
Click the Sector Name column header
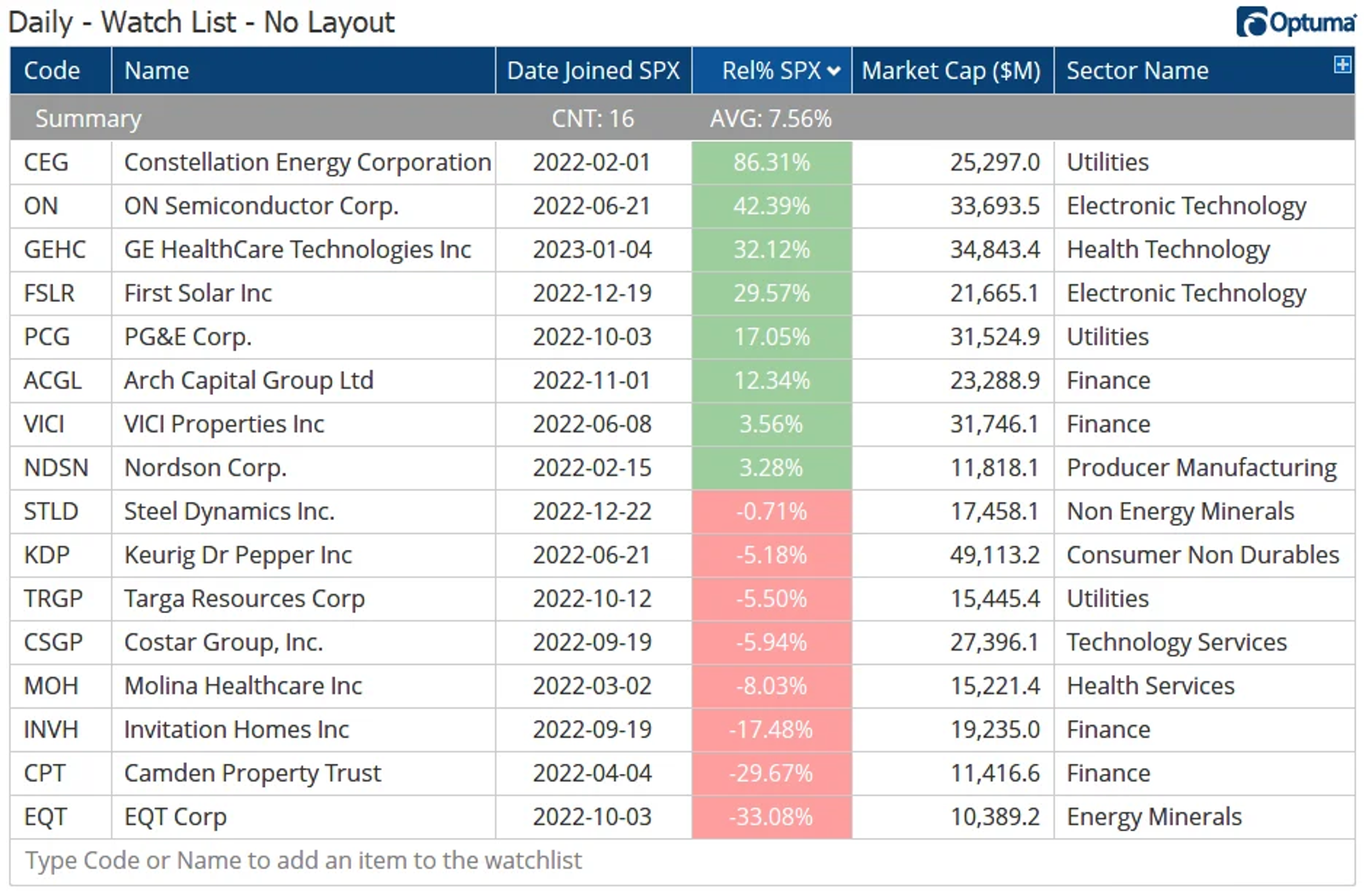pos(1137,71)
